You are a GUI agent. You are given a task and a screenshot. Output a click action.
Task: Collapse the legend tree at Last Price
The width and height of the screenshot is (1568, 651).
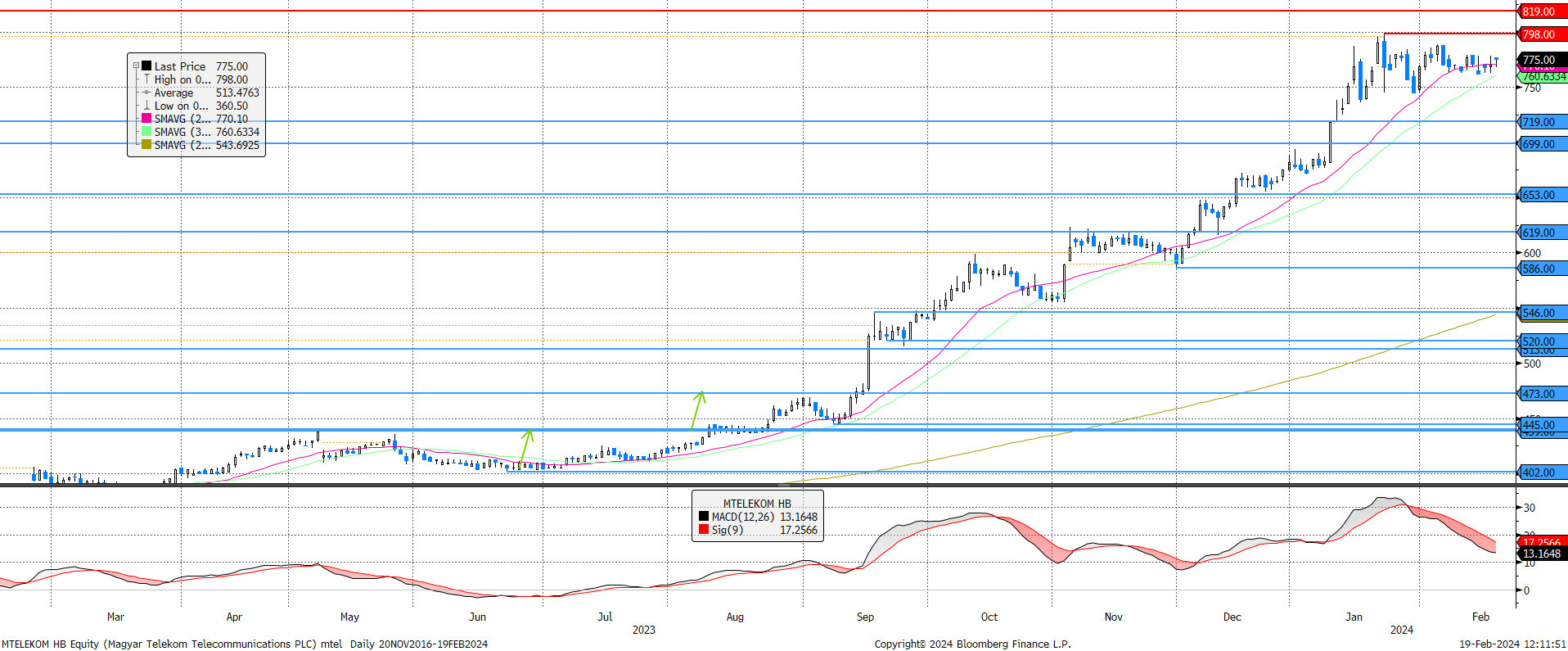pos(137,66)
